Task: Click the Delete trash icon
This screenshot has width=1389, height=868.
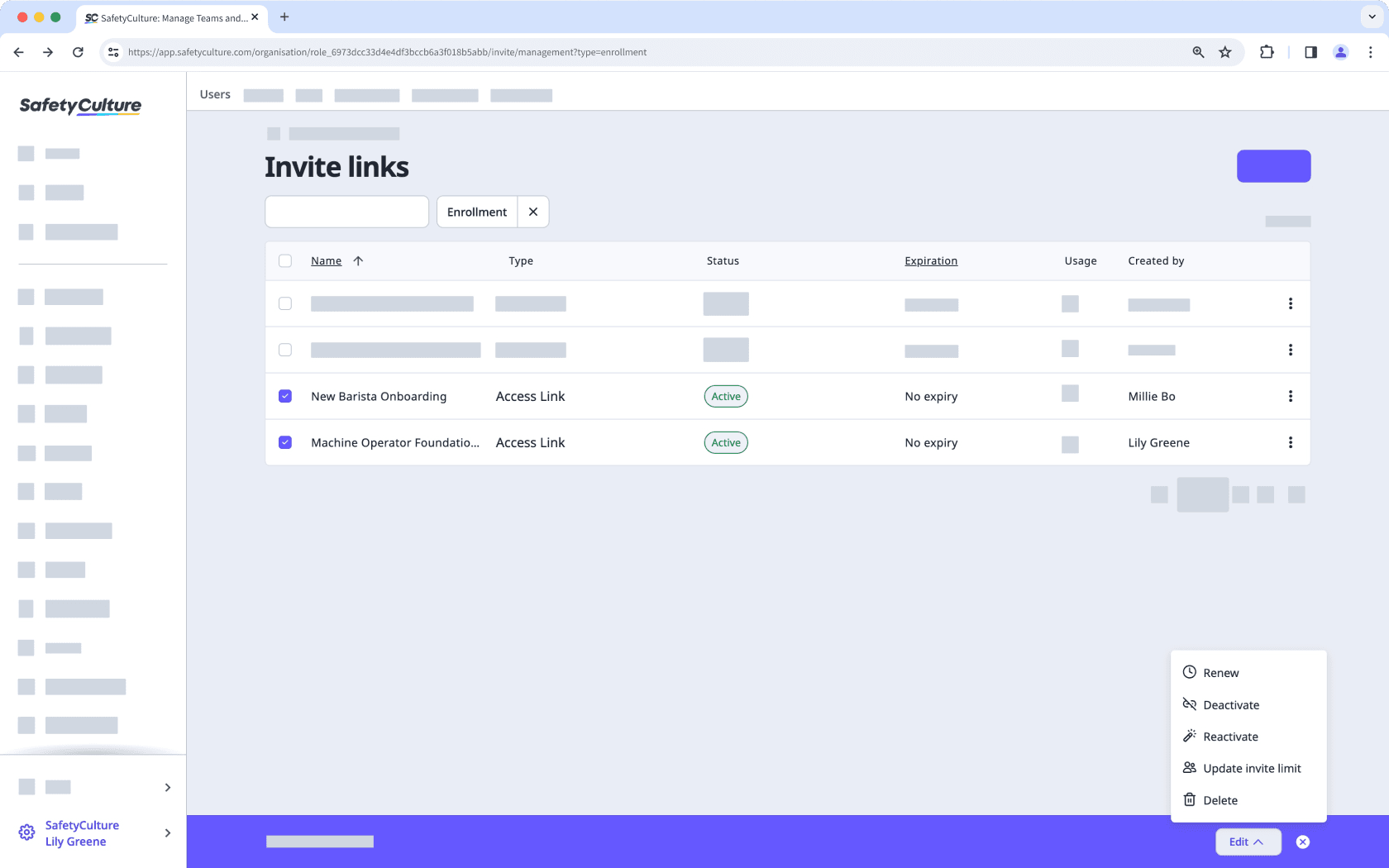Action: point(1190,800)
